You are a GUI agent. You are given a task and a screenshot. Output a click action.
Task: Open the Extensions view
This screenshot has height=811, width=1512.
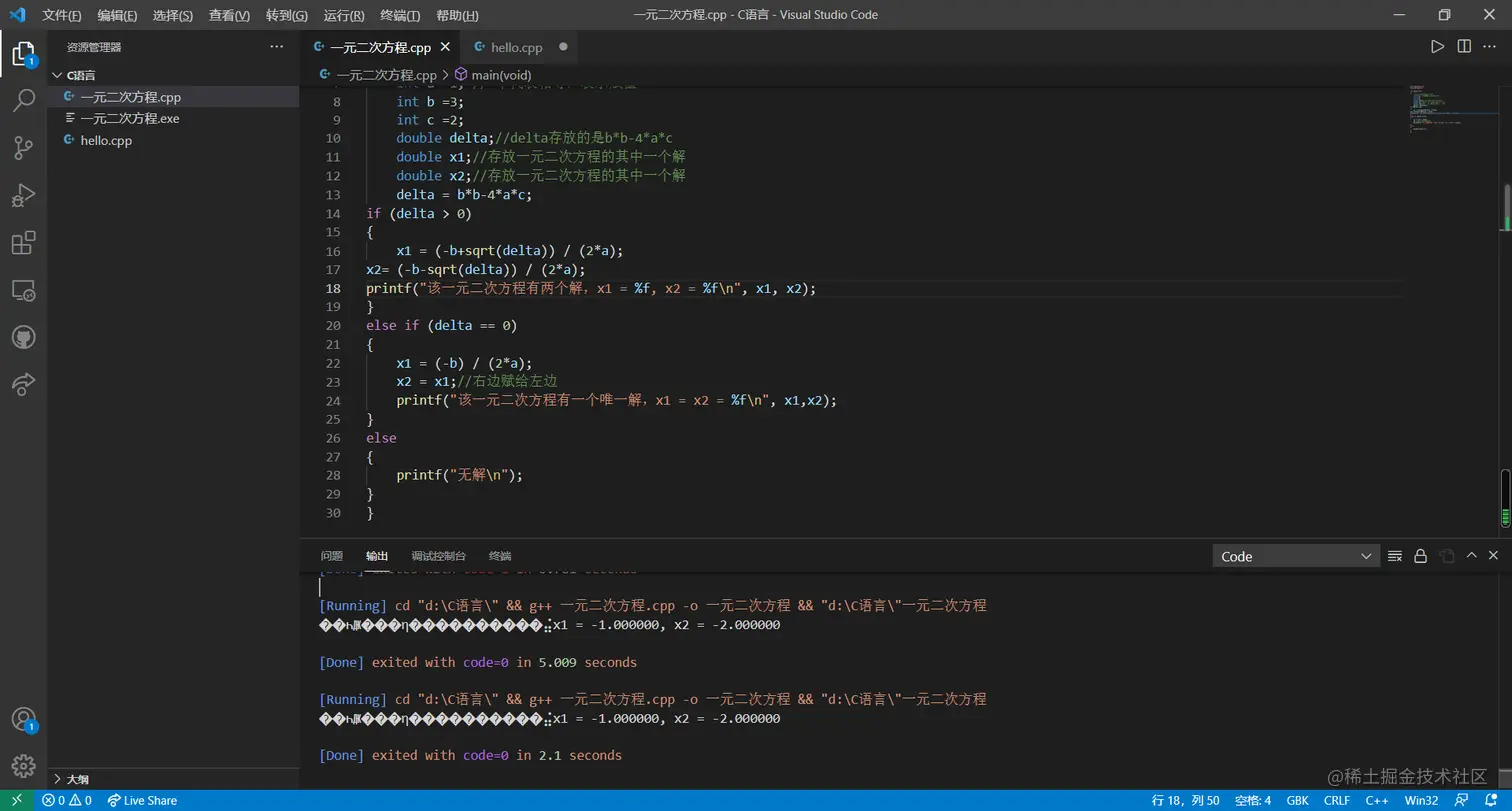coord(23,243)
